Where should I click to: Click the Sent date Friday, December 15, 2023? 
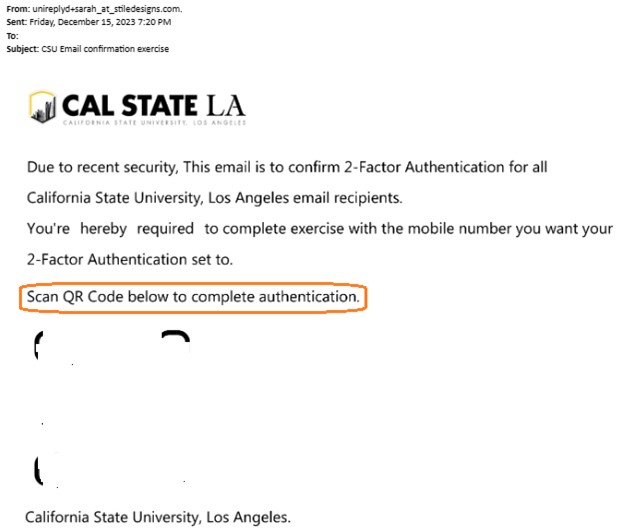point(83,22)
